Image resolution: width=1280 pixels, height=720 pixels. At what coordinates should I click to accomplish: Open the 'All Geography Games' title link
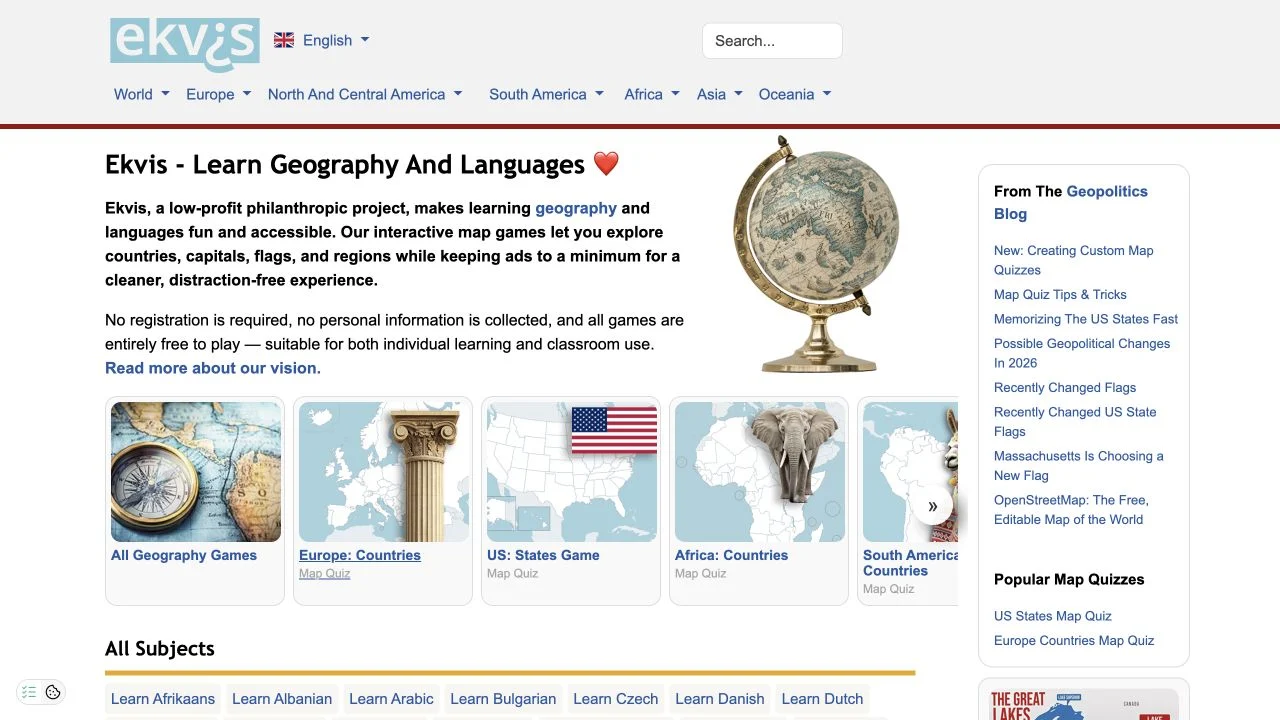pos(184,555)
